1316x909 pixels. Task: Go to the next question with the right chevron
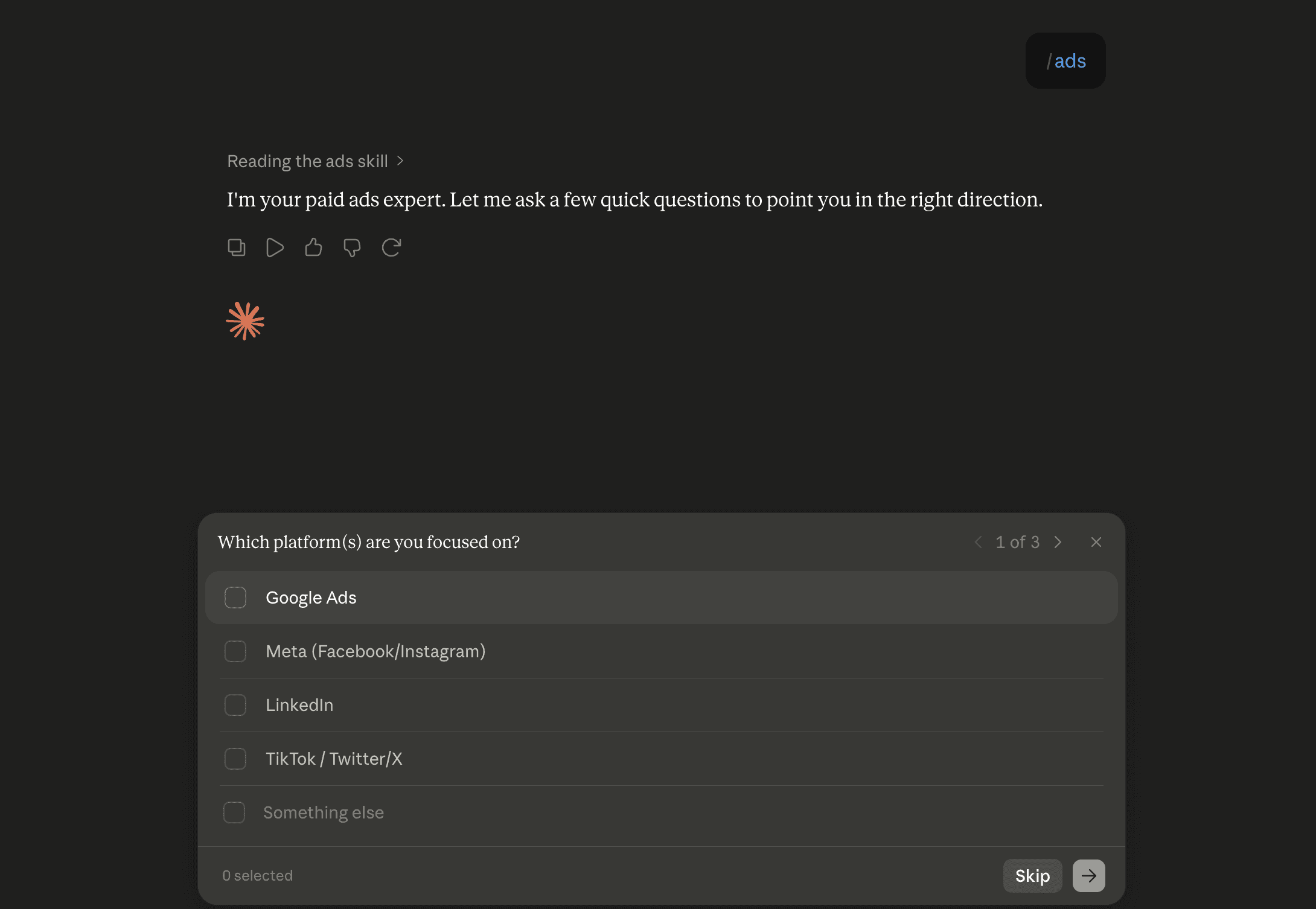[x=1058, y=542]
